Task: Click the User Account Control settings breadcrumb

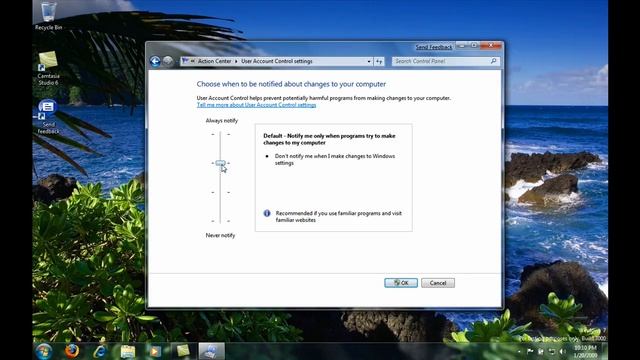Action: (276, 61)
